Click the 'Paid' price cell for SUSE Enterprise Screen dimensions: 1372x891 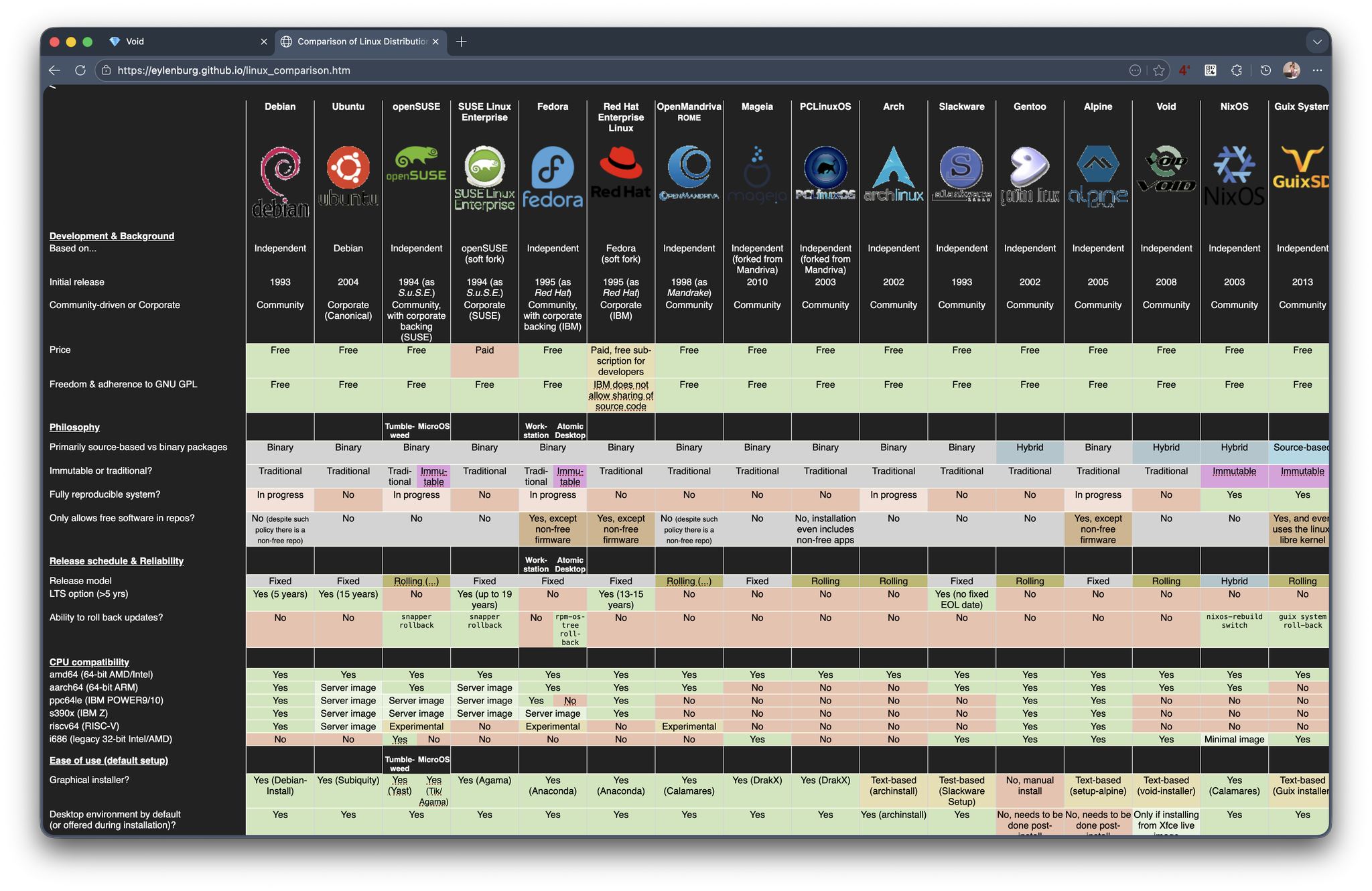(484, 360)
